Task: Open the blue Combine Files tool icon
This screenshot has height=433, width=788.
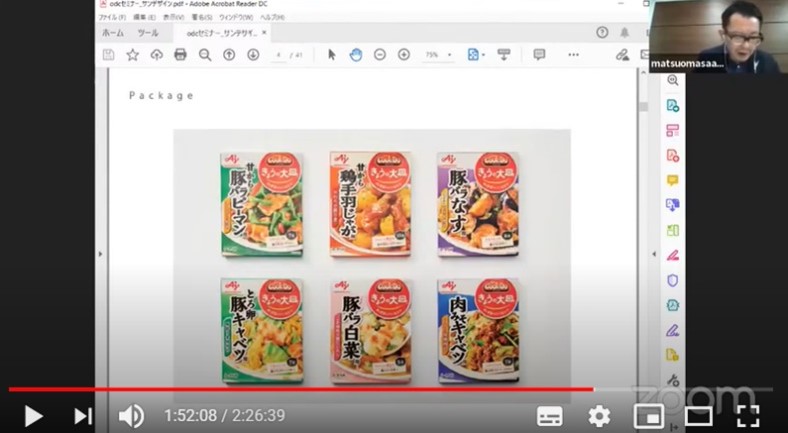Action: (x=672, y=204)
